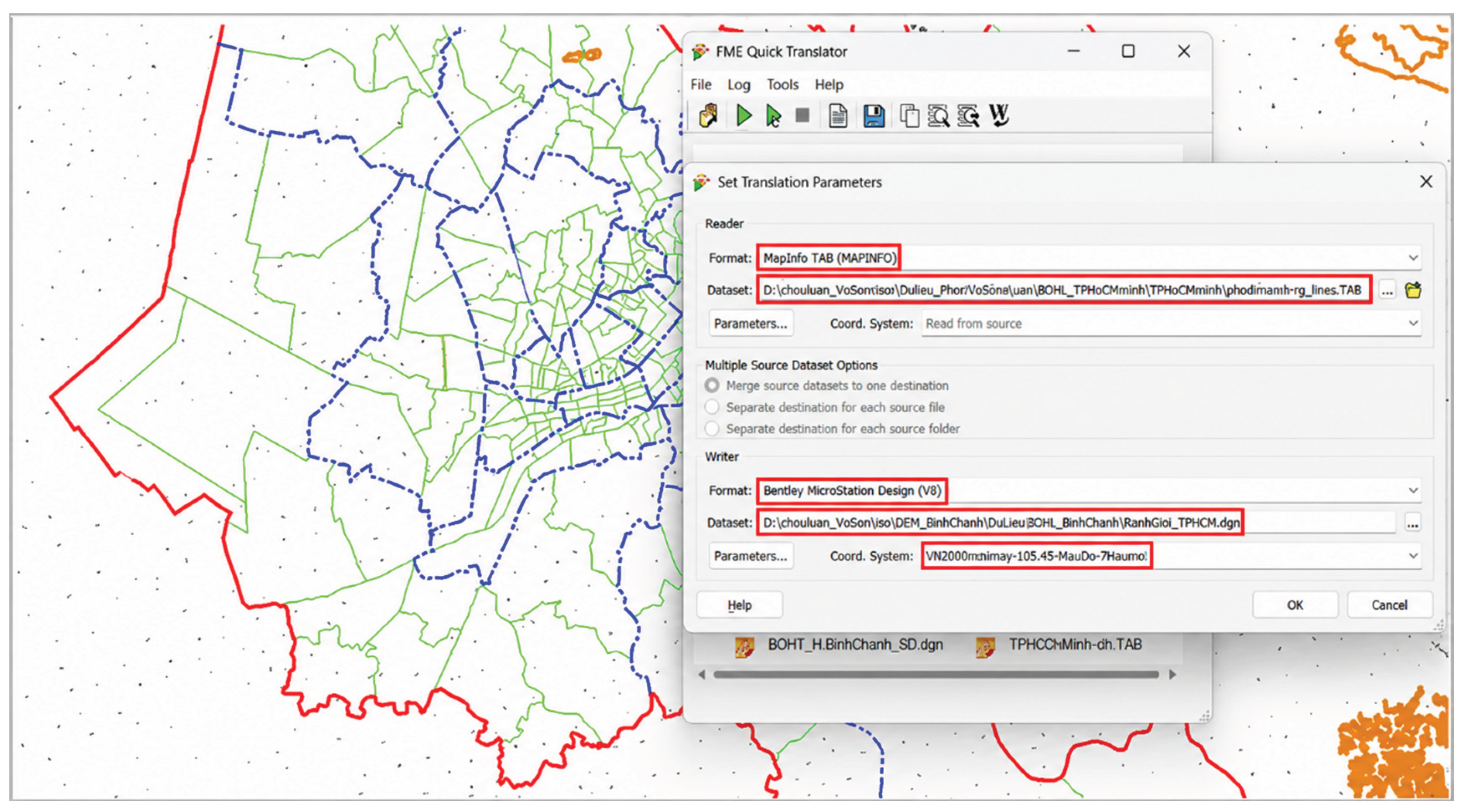Click the Copy log icon in toolbar
This screenshot has height=812, width=1463.
tap(909, 116)
